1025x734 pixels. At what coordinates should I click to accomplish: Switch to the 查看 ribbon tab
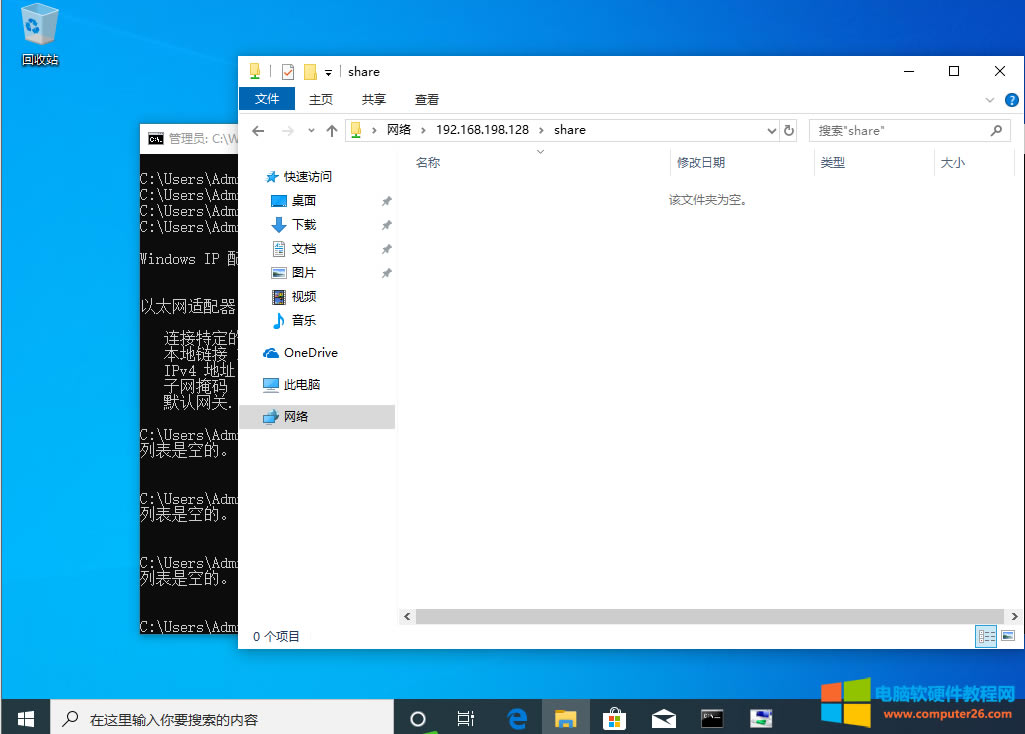click(x=427, y=99)
